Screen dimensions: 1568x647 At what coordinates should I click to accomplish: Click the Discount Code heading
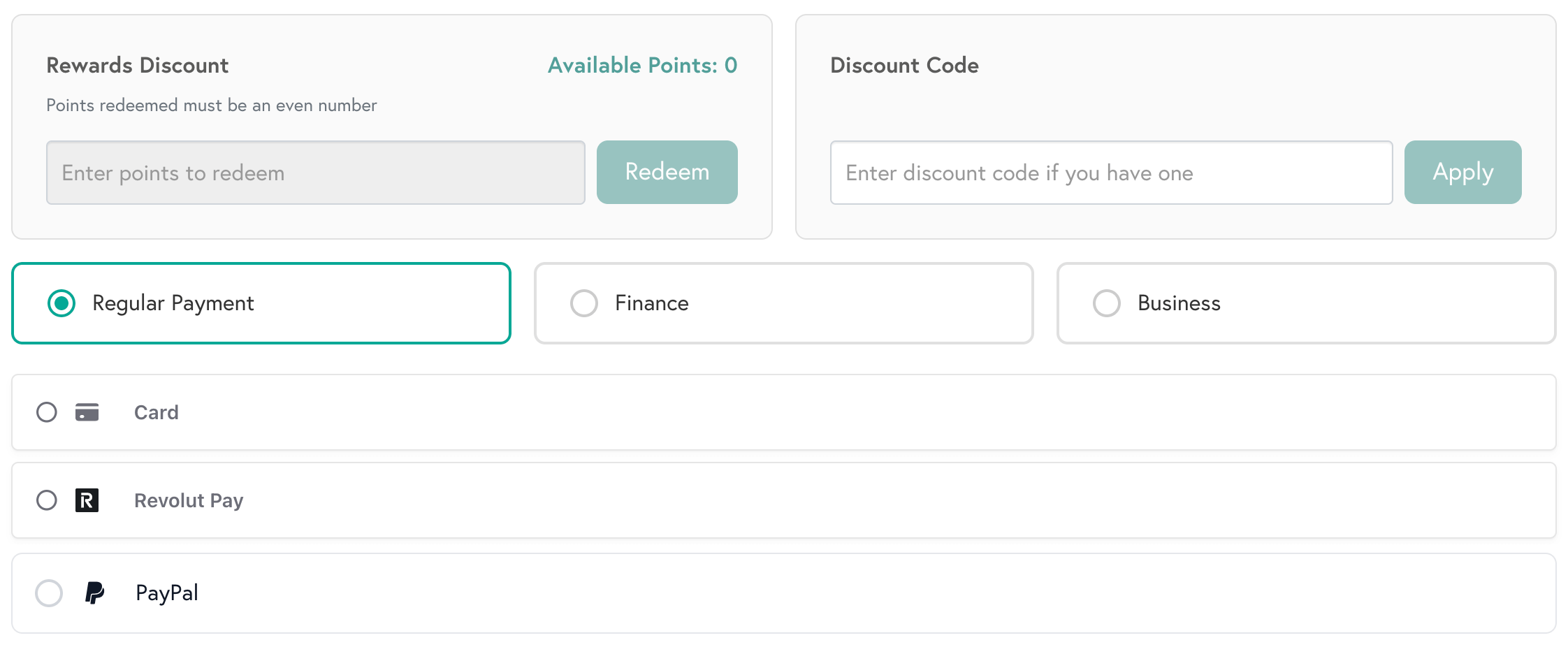pyautogui.click(x=904, y=65)
